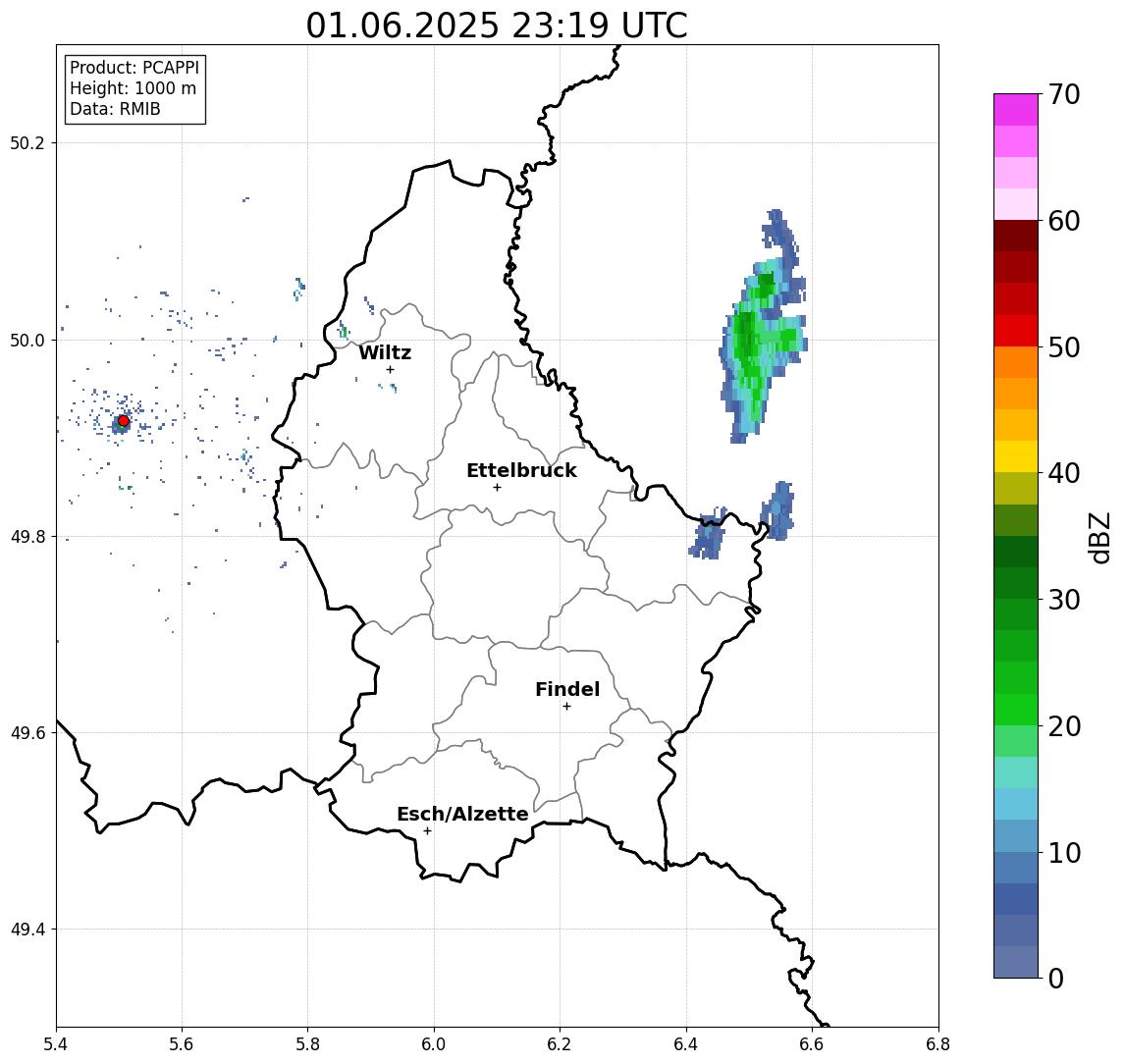The height and width of the screenshot is (1064, 1124).
Task: Click latitude axis label 50.0
Action: (27, 340)
